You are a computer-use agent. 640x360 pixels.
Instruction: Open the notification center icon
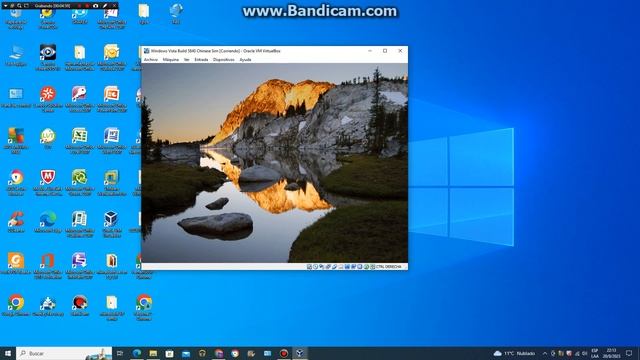point(629,353)
